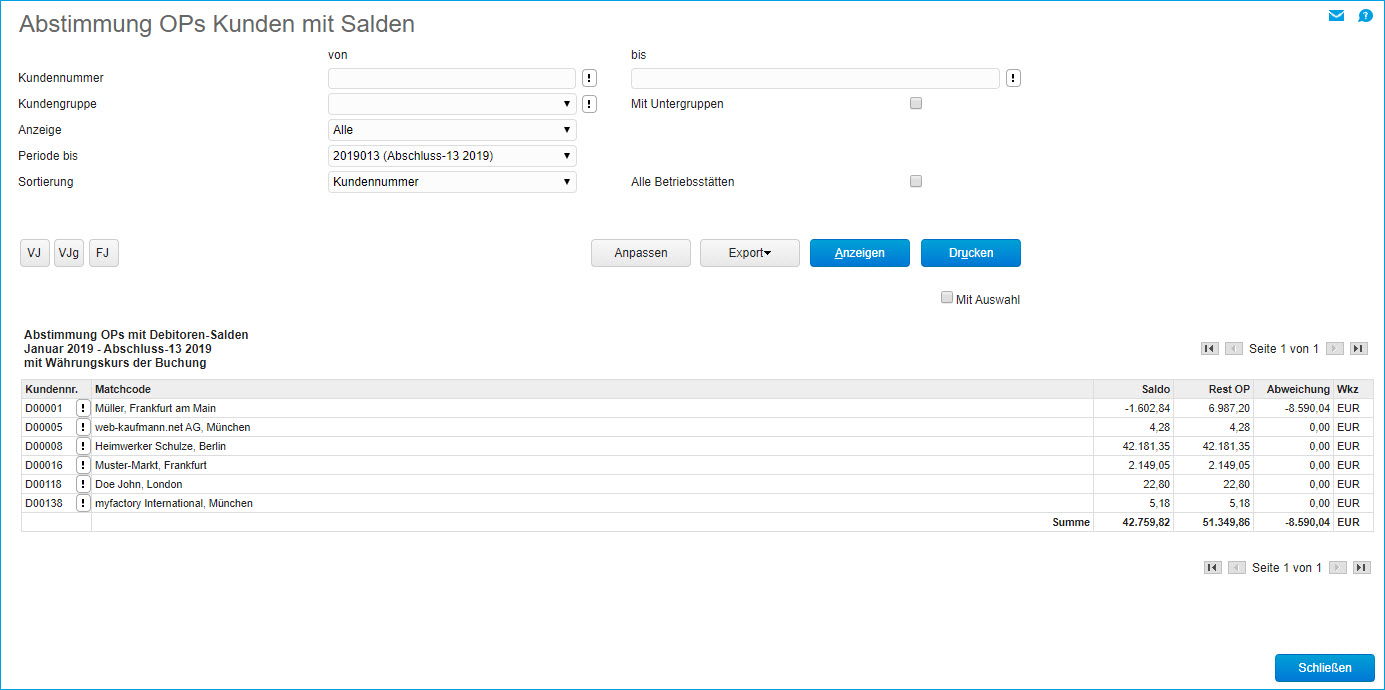
Task: Open details icon for customer D00005
Action: [x=83, y=427]
